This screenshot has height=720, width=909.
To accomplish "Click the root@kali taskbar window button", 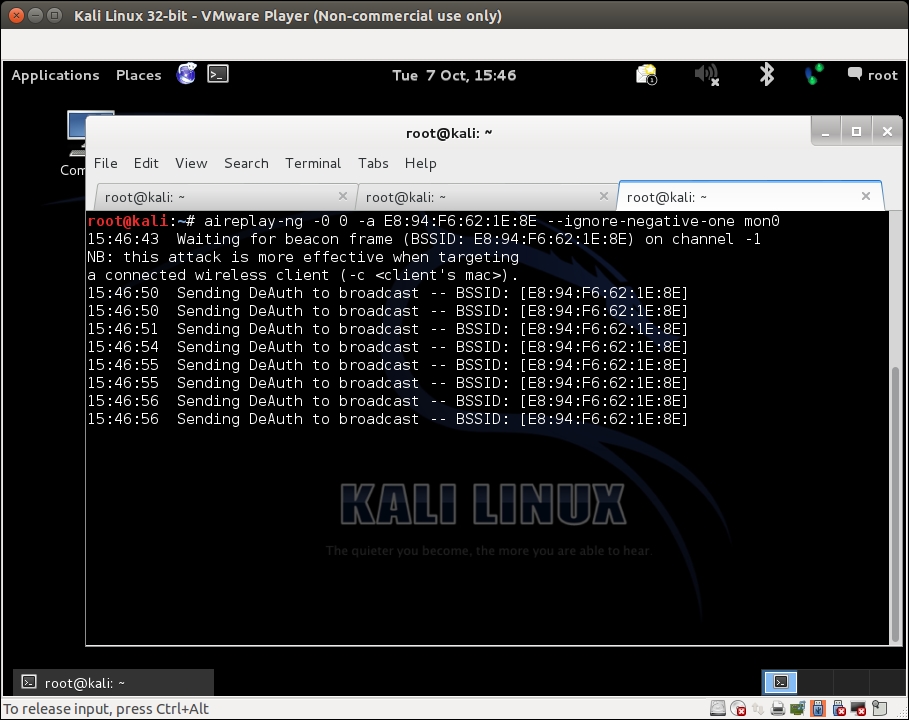I will coord(114,682).
